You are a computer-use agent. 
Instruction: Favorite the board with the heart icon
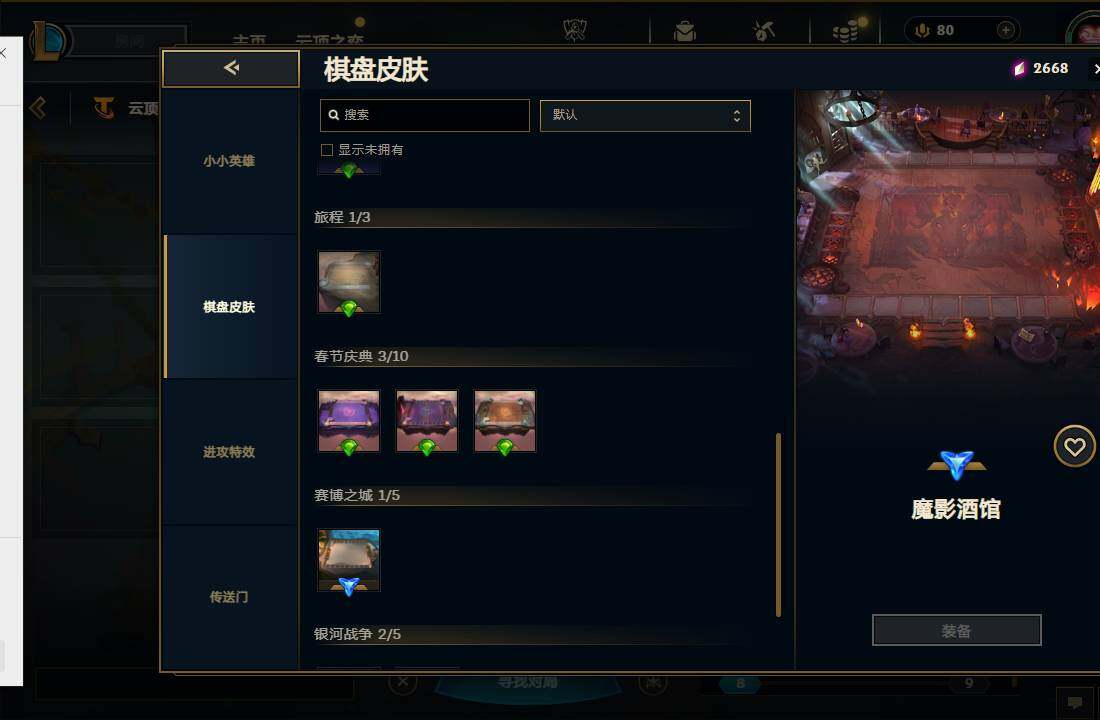point(1074,446)
